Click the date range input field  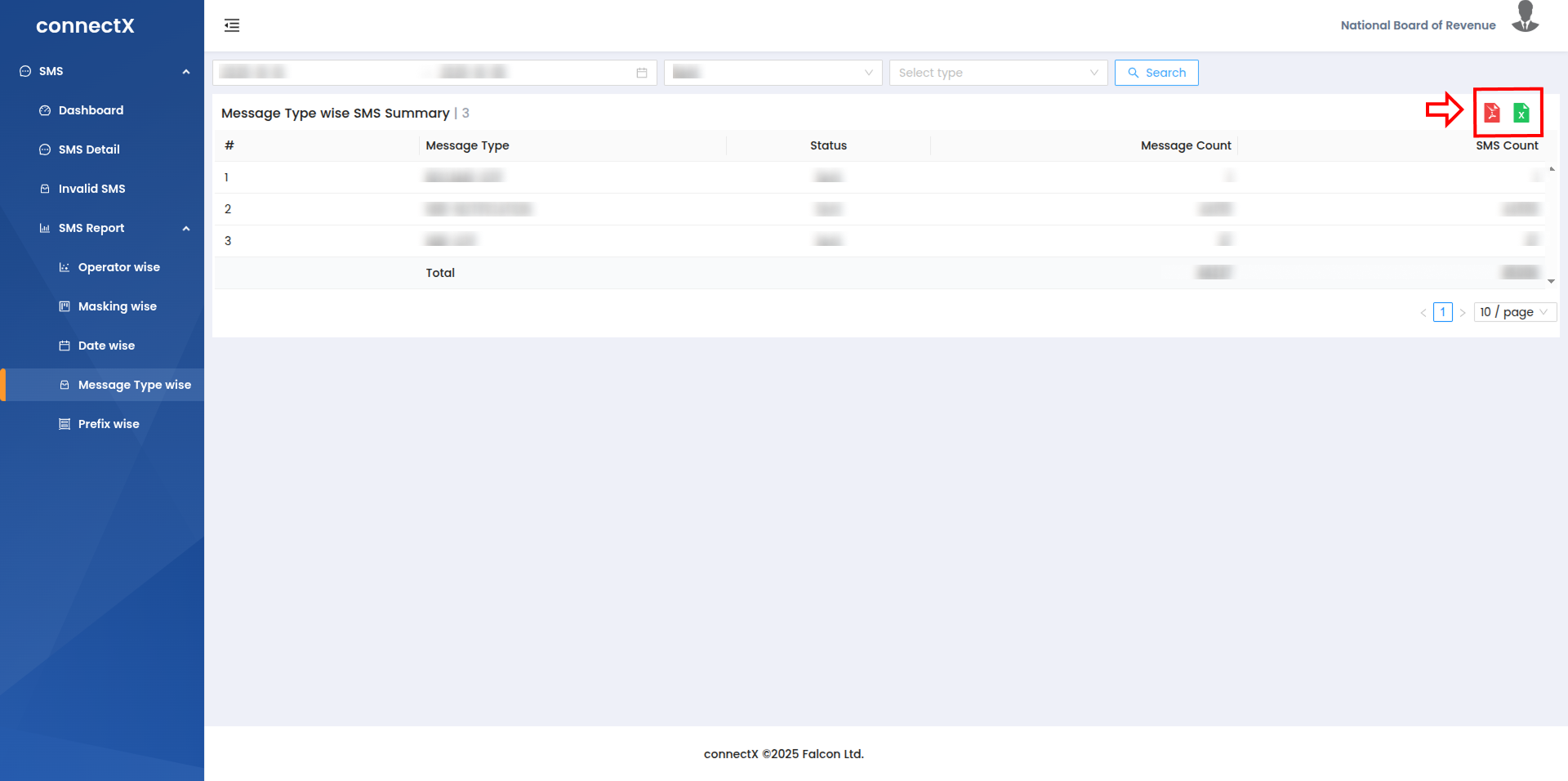tap(425, 73)
